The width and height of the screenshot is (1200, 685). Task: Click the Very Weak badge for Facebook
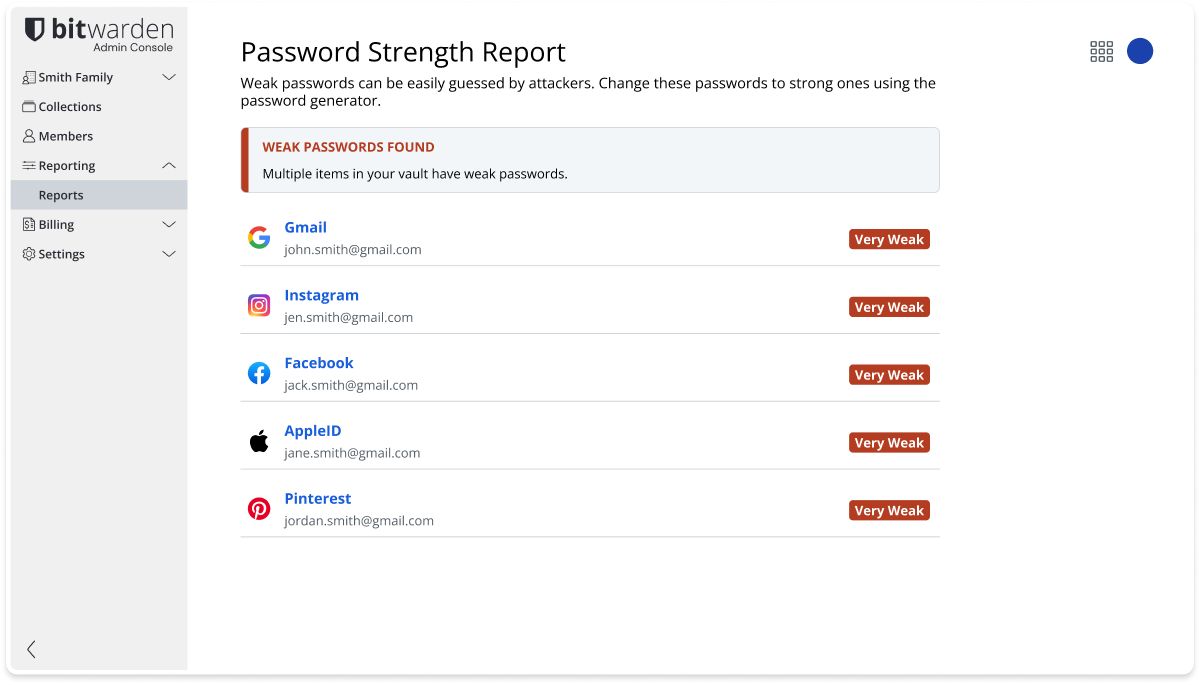click(889, 375)
